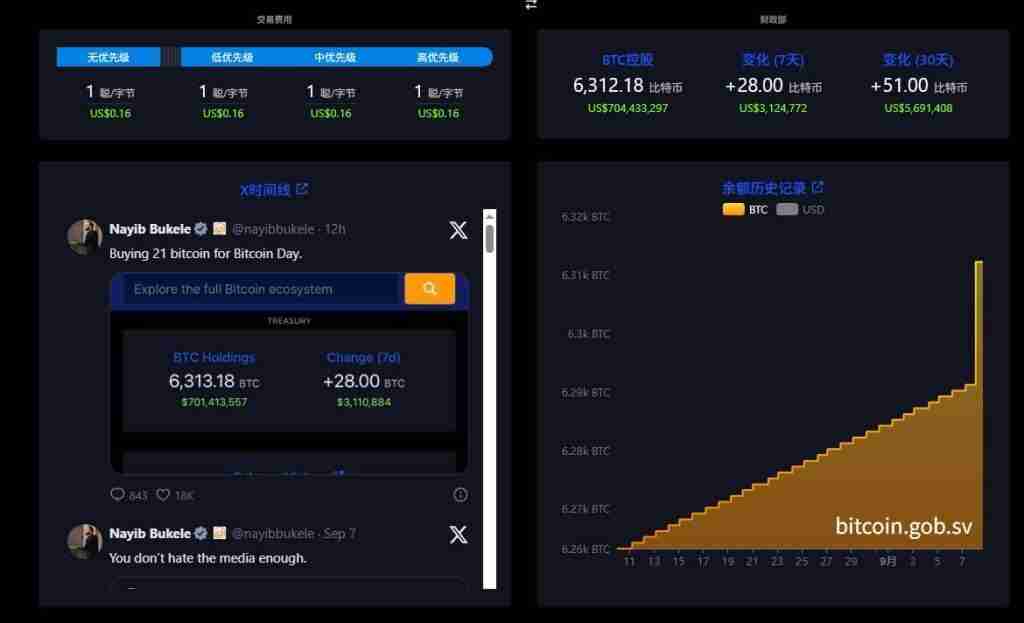Select the 低优先级 fee segment
The height and width of the screenshot is (623, 1024).
point(232,57)
